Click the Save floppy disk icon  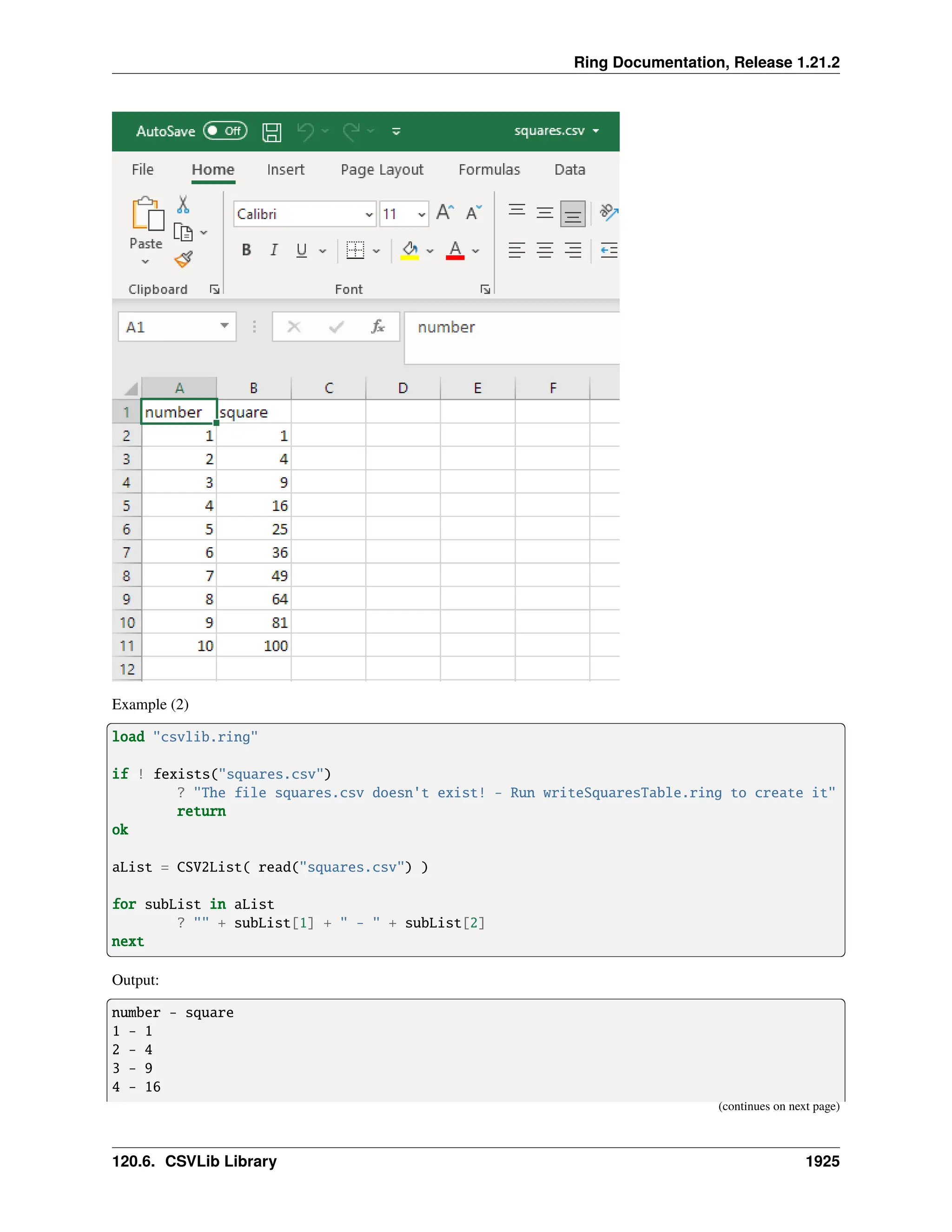pyautogui.click(x=271, y=132)
